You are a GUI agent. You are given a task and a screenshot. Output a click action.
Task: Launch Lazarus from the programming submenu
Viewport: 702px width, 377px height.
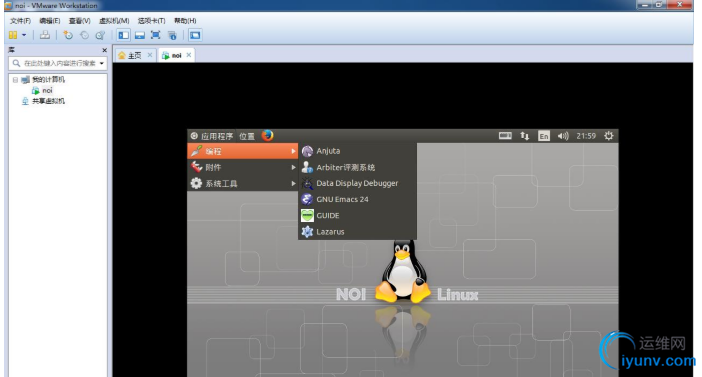click(357, 231)
